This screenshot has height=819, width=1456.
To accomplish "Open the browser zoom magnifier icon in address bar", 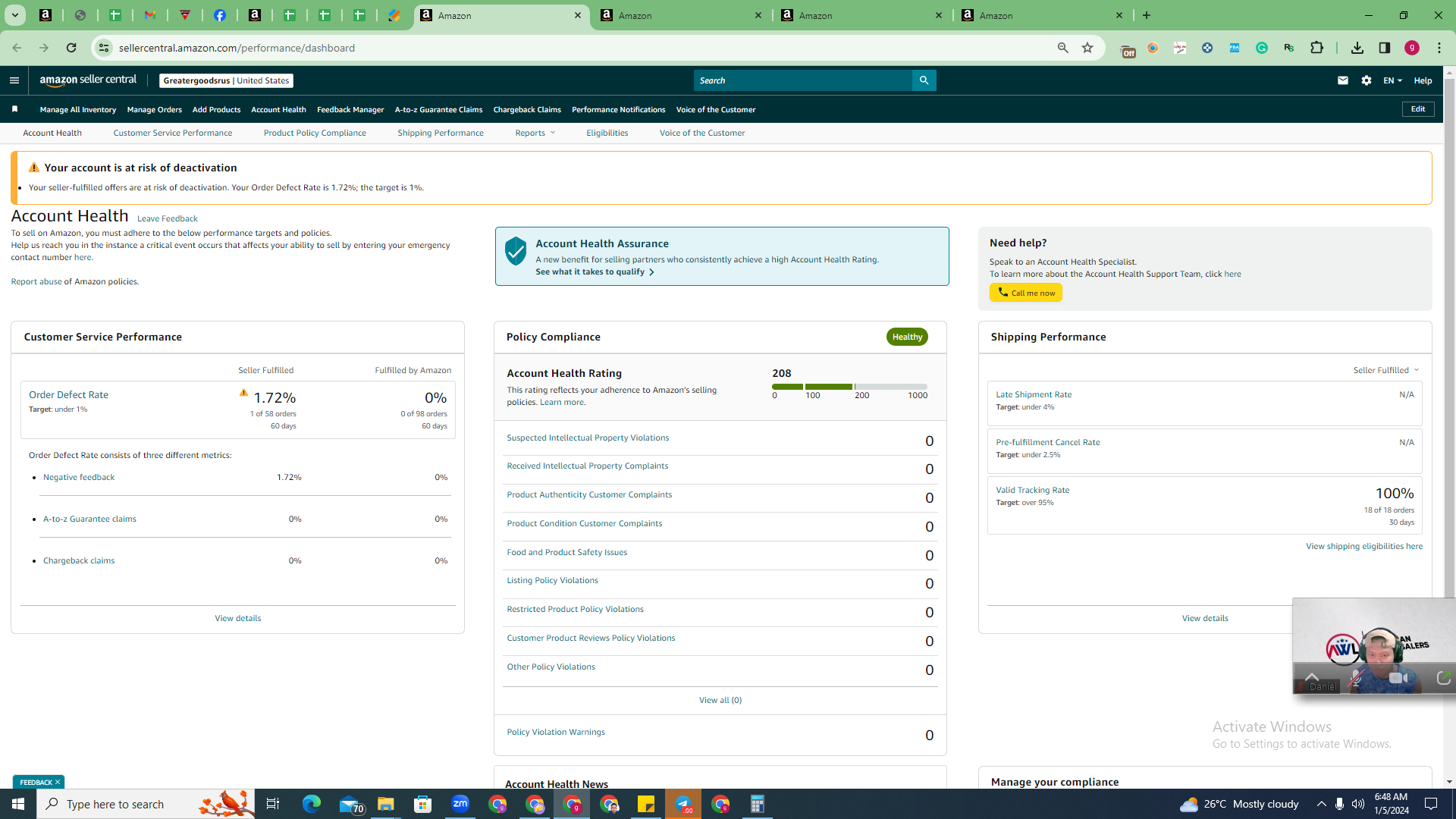I will tap(1062, 48).
